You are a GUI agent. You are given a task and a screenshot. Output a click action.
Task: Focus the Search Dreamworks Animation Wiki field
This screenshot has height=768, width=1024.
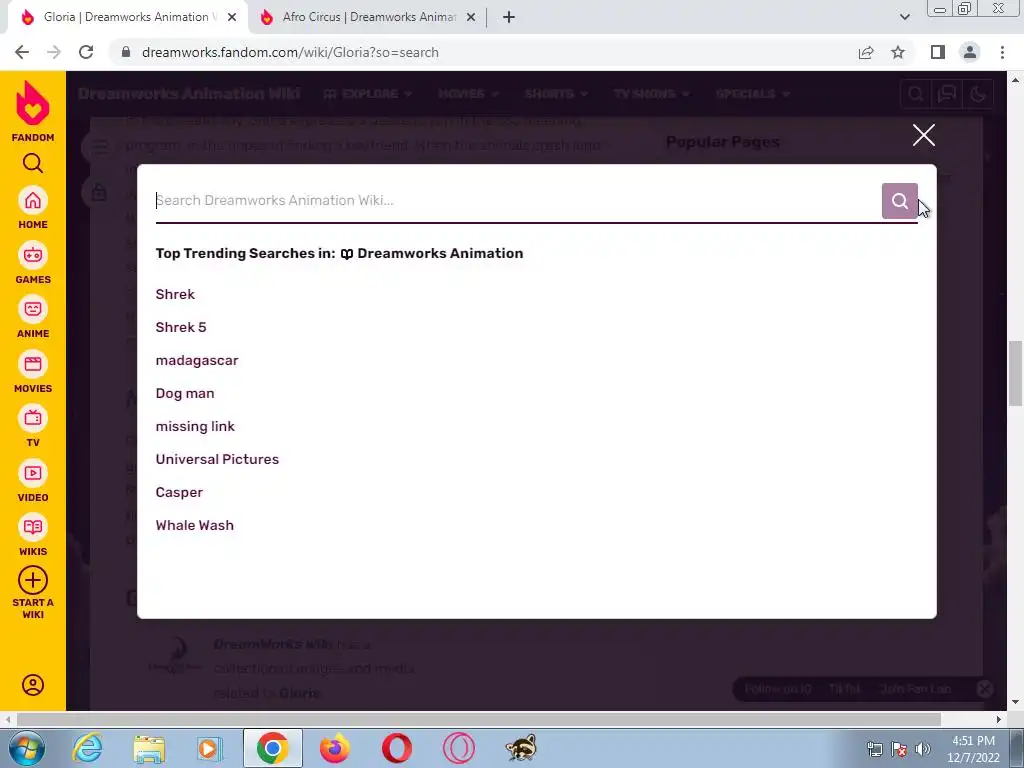point(517,200)
